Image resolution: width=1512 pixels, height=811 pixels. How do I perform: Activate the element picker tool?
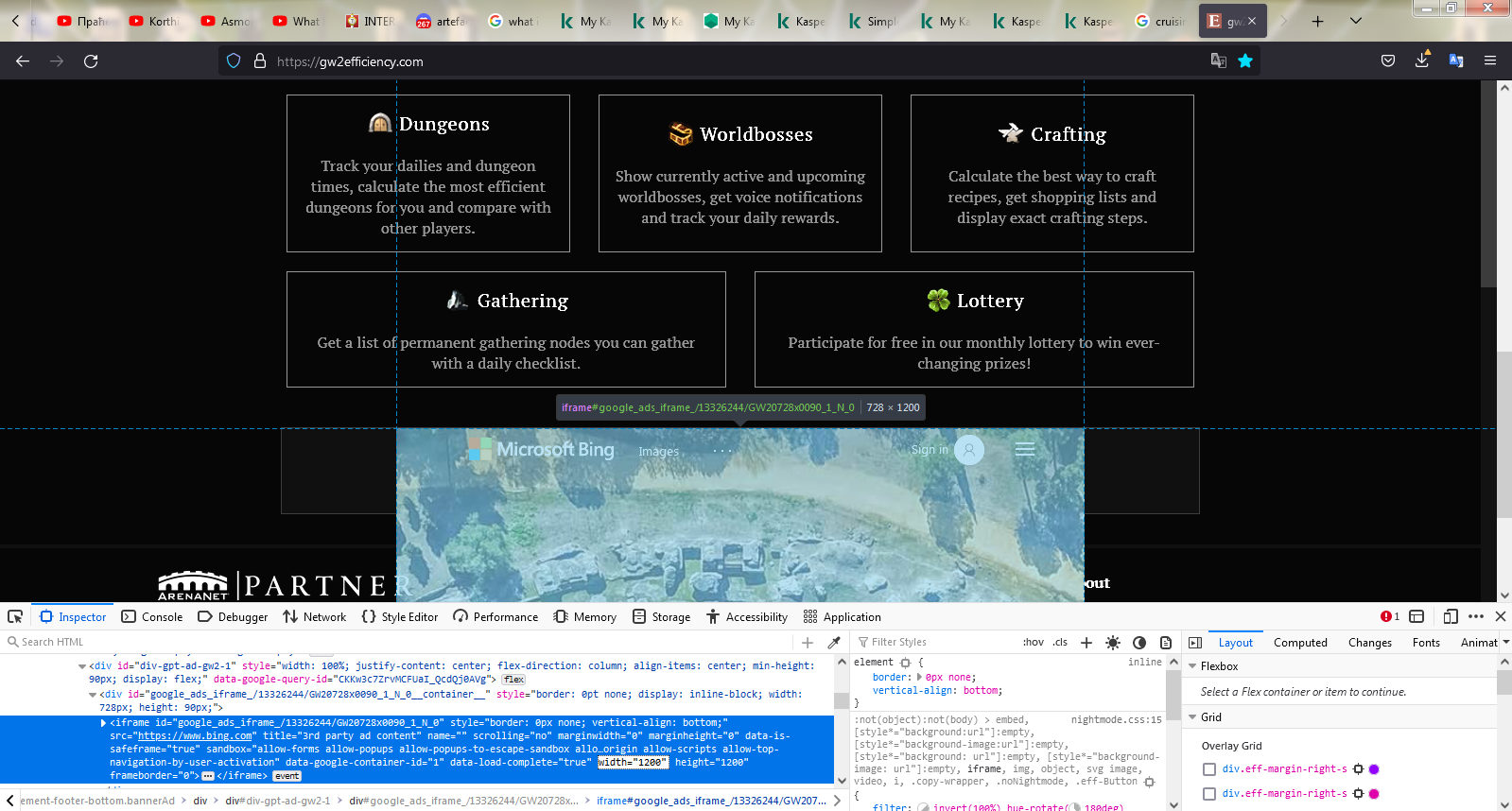[15, 616]
